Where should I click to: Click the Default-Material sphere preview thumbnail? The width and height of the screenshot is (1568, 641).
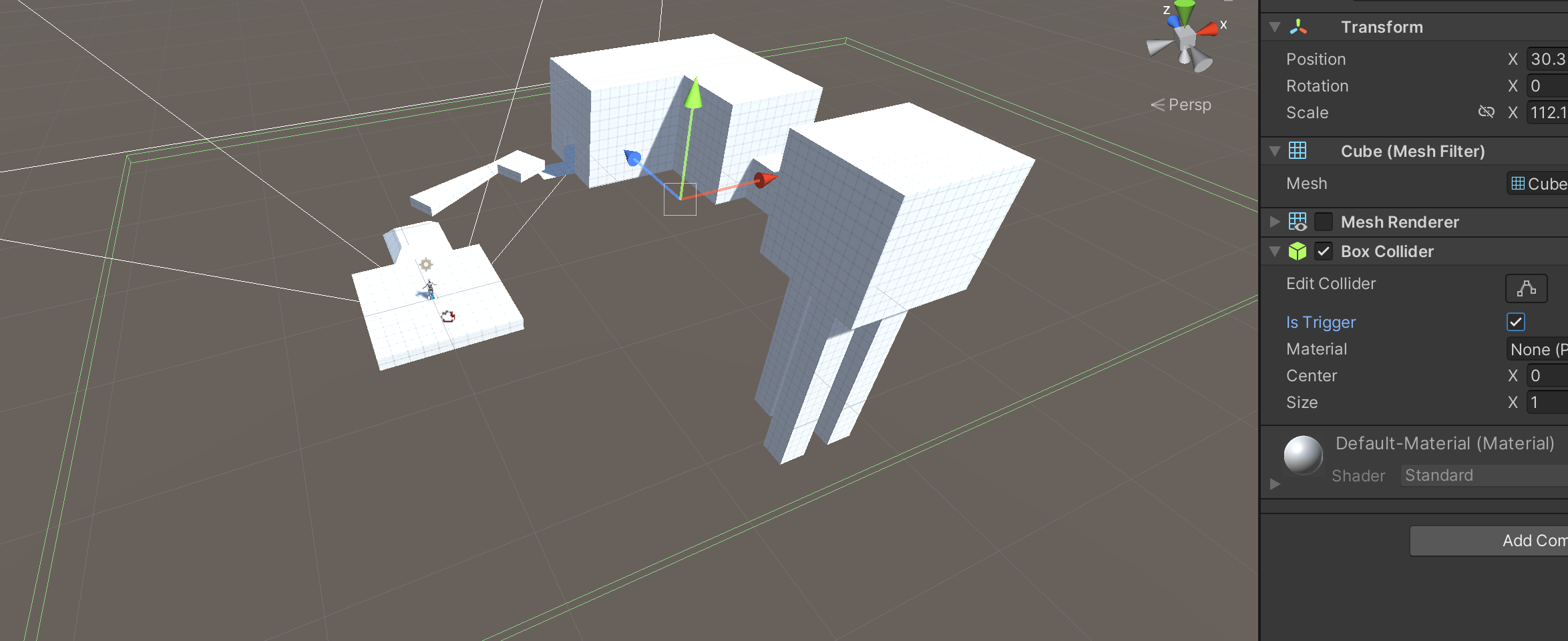[1303, 455]
